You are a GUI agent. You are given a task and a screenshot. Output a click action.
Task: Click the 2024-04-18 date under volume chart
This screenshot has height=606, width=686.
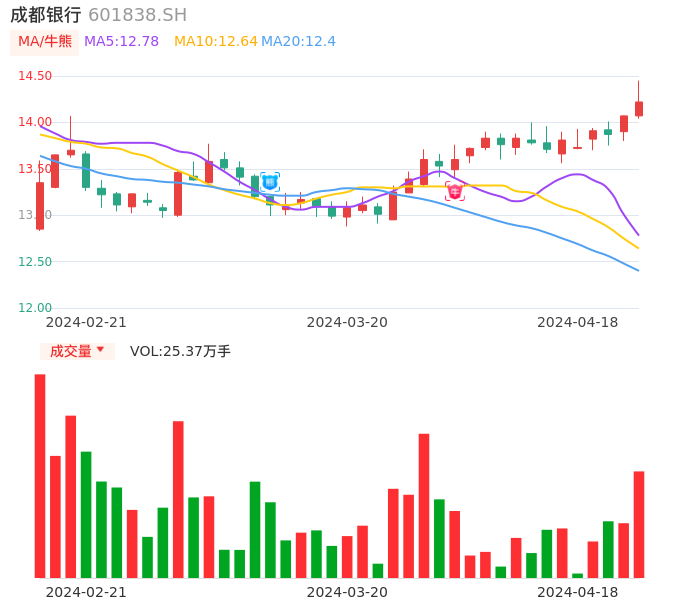coord(578,592)
